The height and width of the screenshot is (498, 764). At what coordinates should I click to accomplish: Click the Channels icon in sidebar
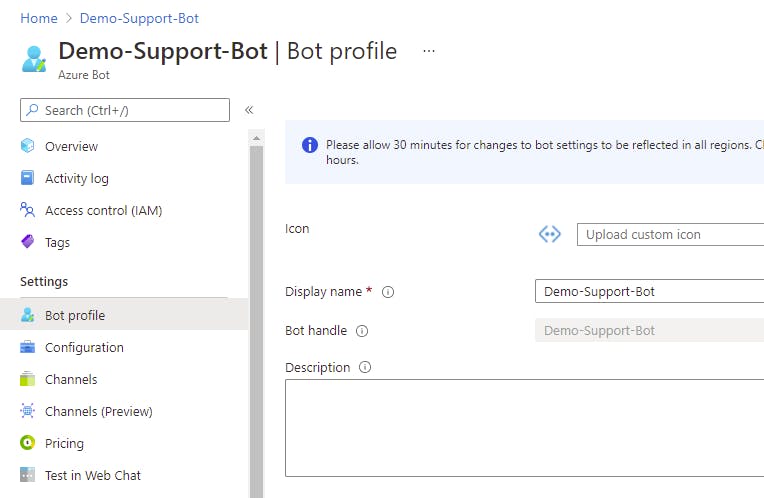28,379
